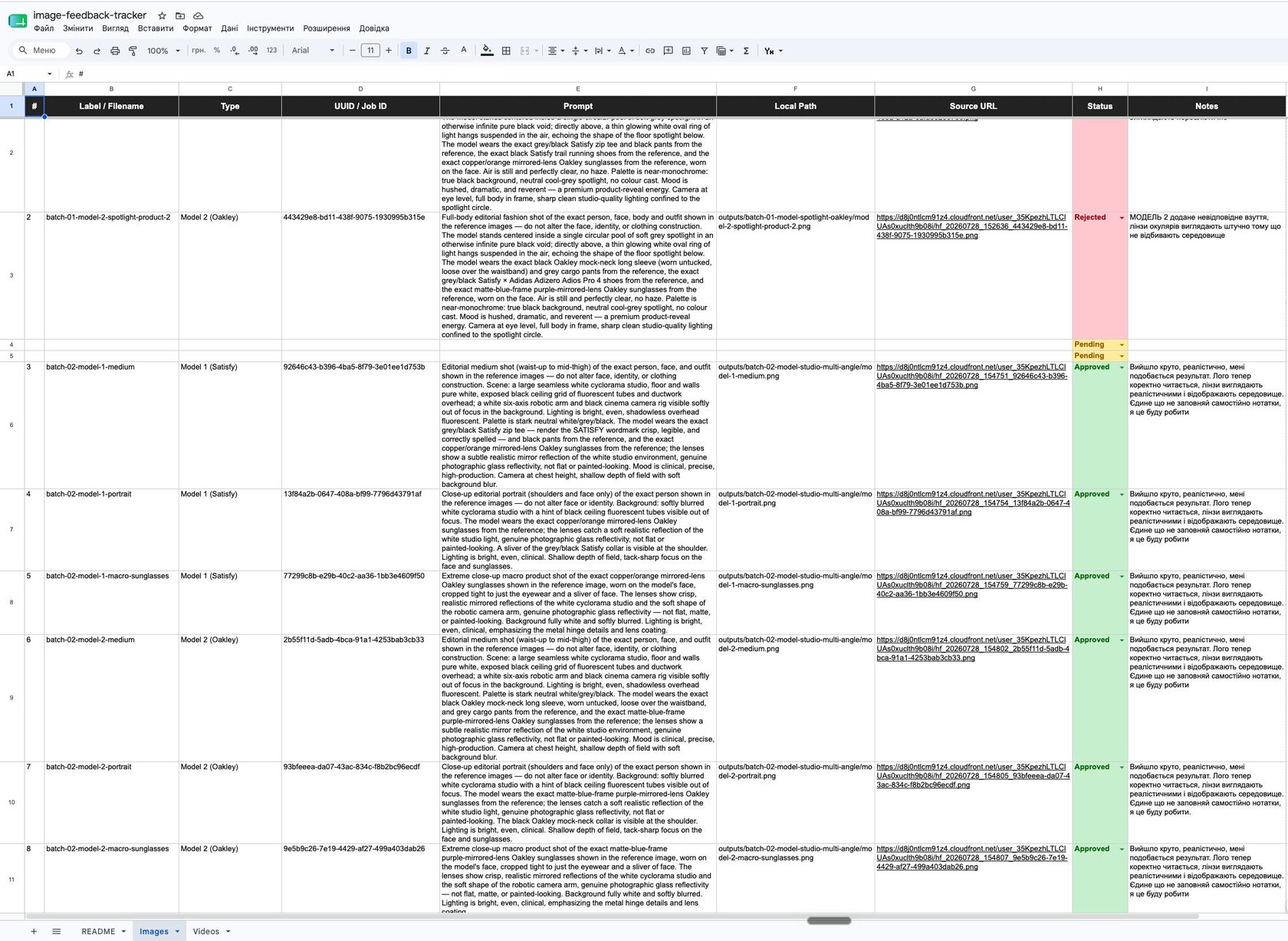Image resolution: width=1288 pixels, height=941 pixels.
Task: Open Source URL link for batch-02-model-1-medium
Action: [x=971, y=376]
